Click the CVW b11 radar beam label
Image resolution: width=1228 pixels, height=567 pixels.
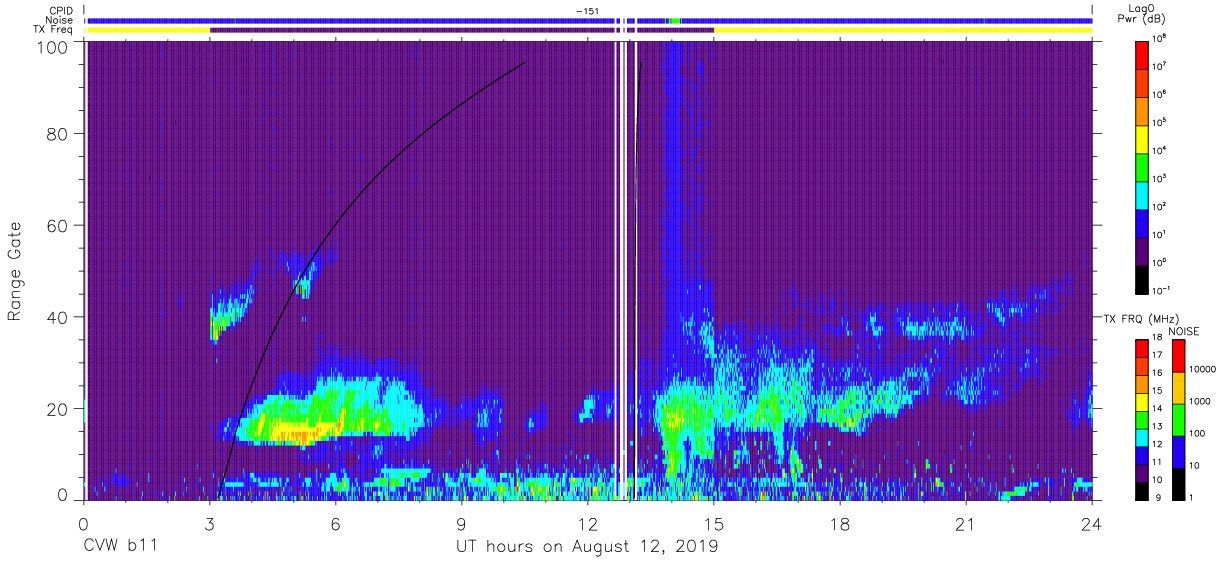119,547
